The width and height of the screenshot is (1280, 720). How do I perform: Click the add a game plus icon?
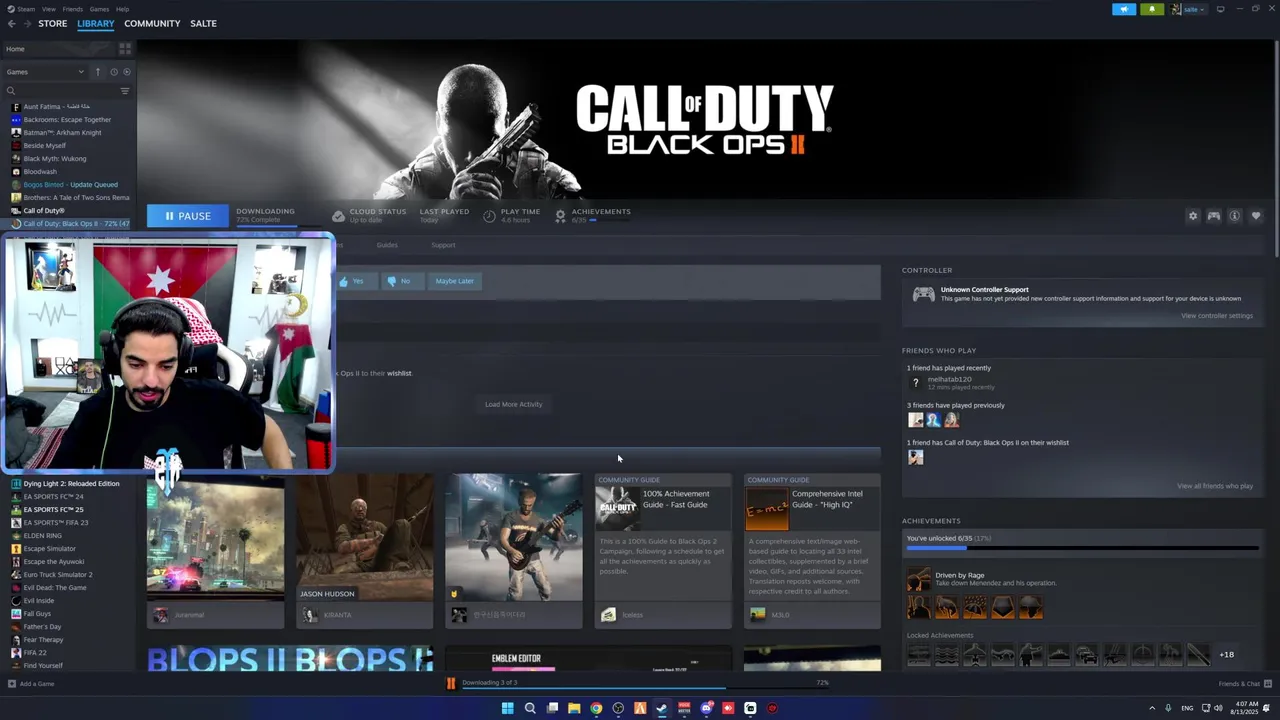11,684
